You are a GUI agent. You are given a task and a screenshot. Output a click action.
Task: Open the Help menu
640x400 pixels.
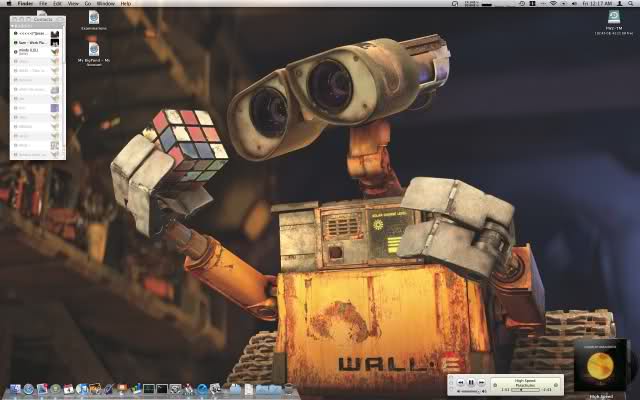coord(126,3)
